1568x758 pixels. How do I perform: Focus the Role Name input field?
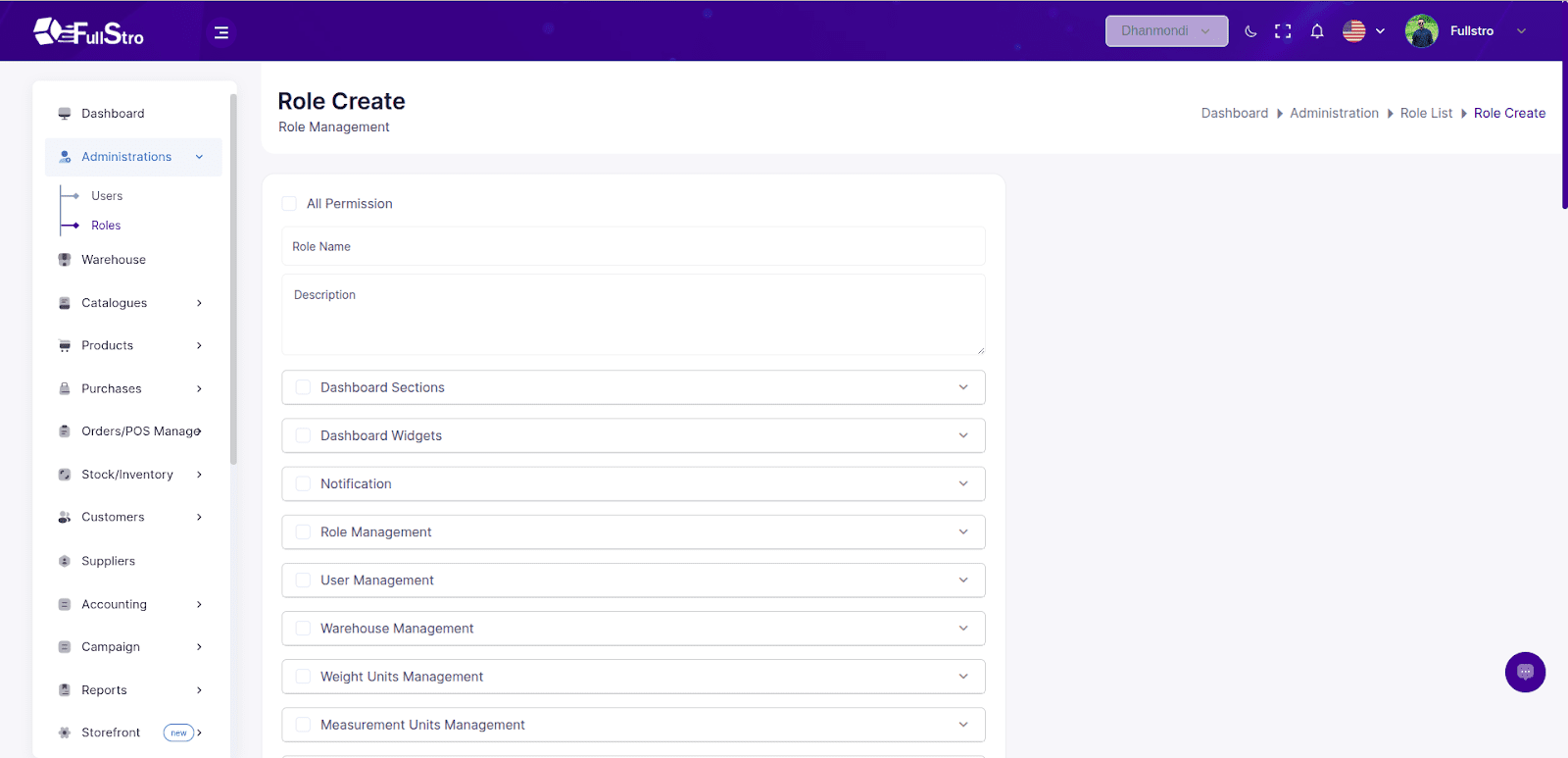tap(633, 246)
